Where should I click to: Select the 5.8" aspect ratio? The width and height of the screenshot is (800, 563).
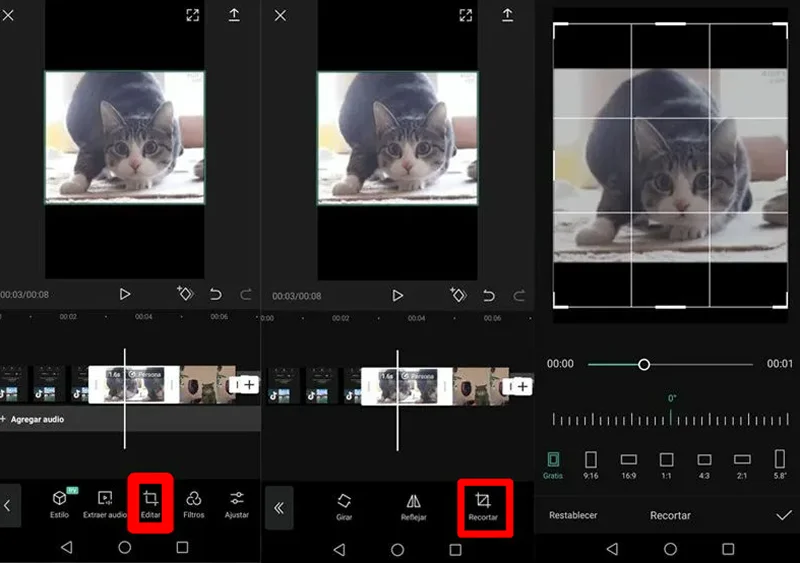pos(780,464)
